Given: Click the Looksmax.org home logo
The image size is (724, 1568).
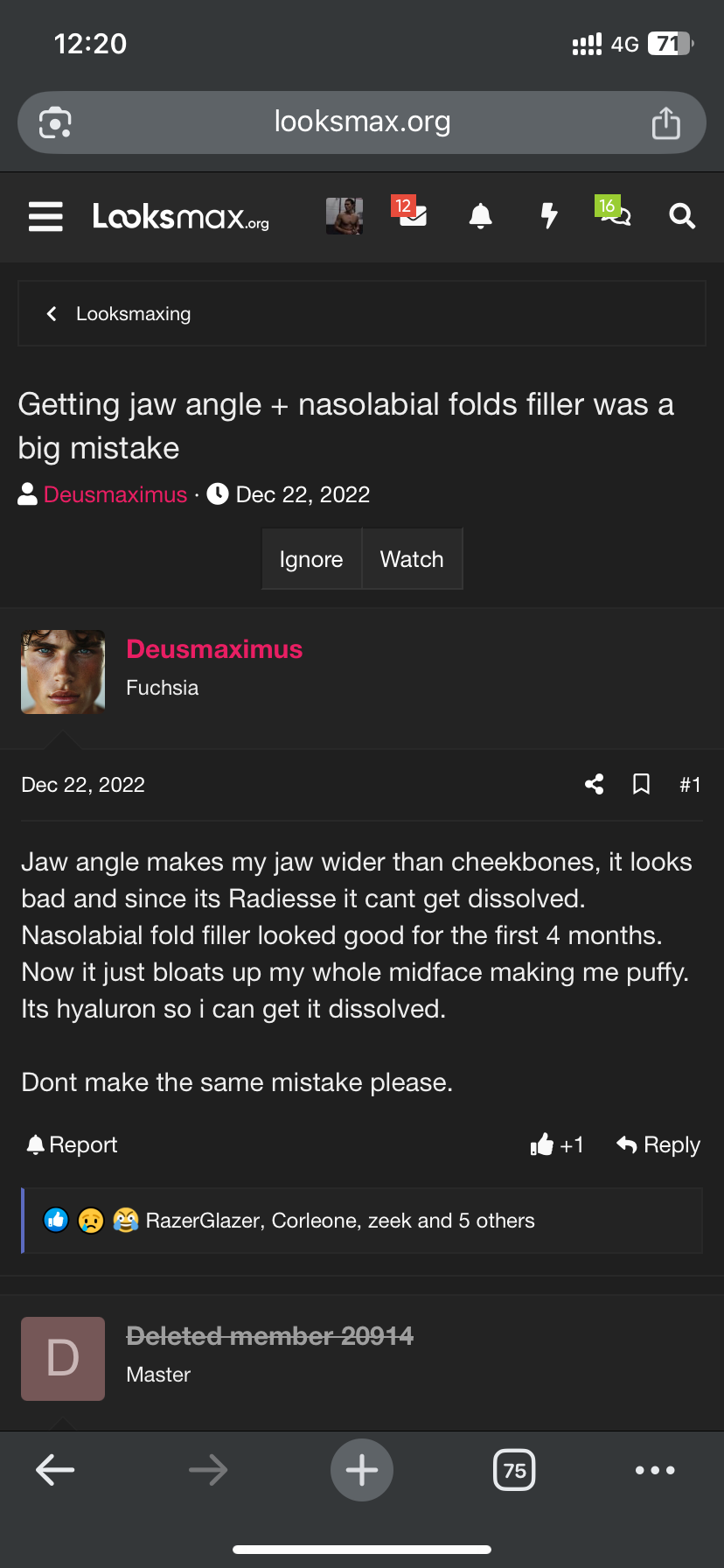Looking at the screenshot, I should (181, 216).
